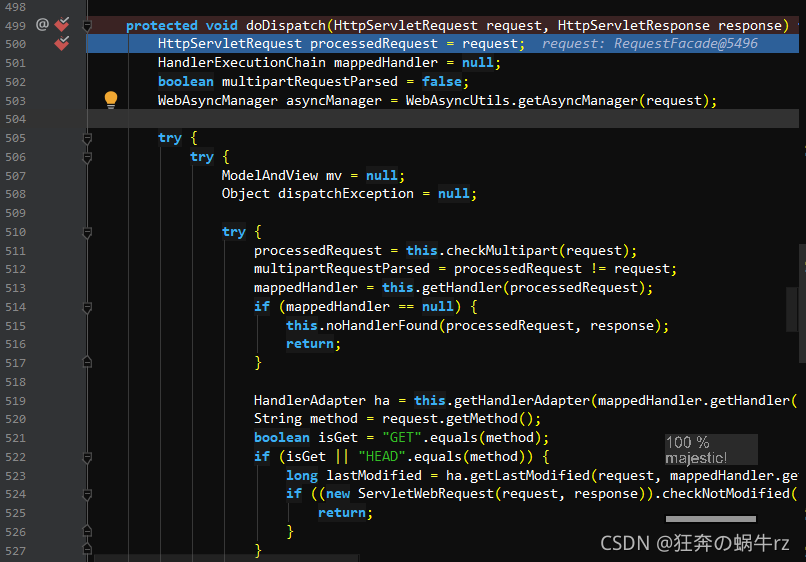The width and height of the screenshot is (806, 562).
Task: Collapse the doDispatch method fold at line 499
Action: pos(87,25)
